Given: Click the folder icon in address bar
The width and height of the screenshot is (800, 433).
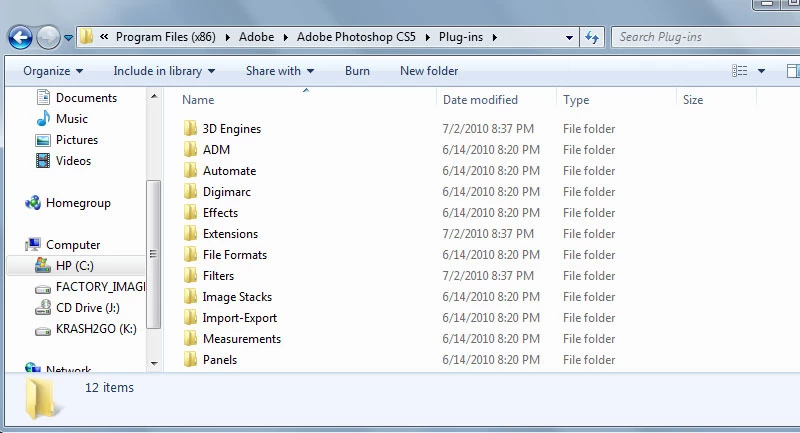Looking at the screenshot, I should (87, 36).
